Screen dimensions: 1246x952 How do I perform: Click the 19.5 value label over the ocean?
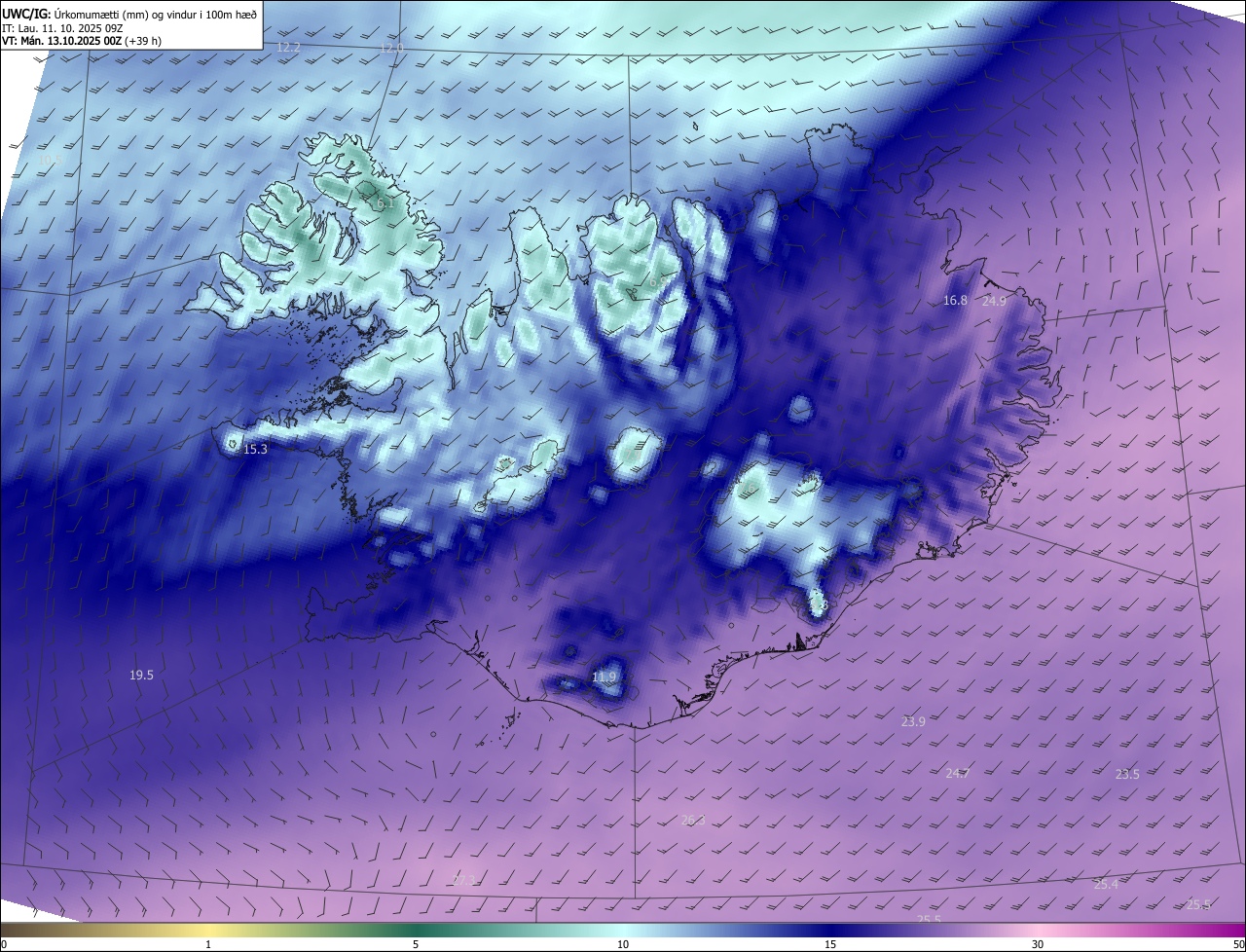point(141,675)
